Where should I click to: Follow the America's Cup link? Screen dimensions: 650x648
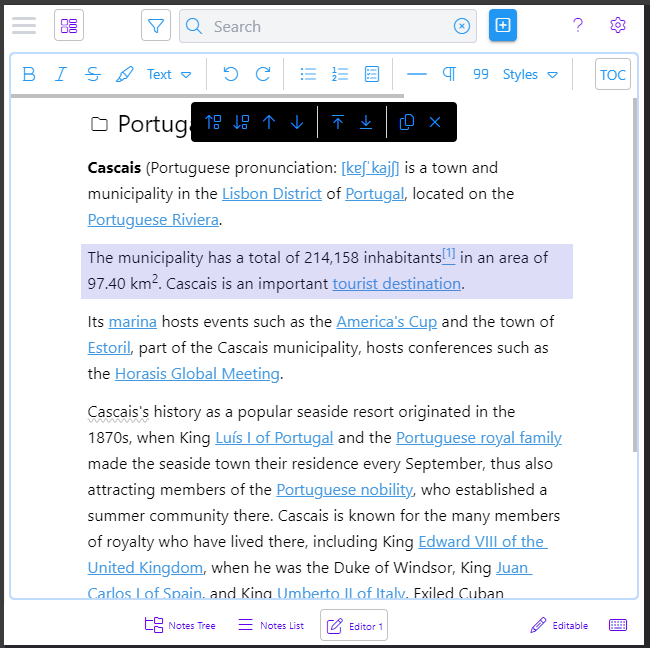pyautogui.click(x=387, y=322)
